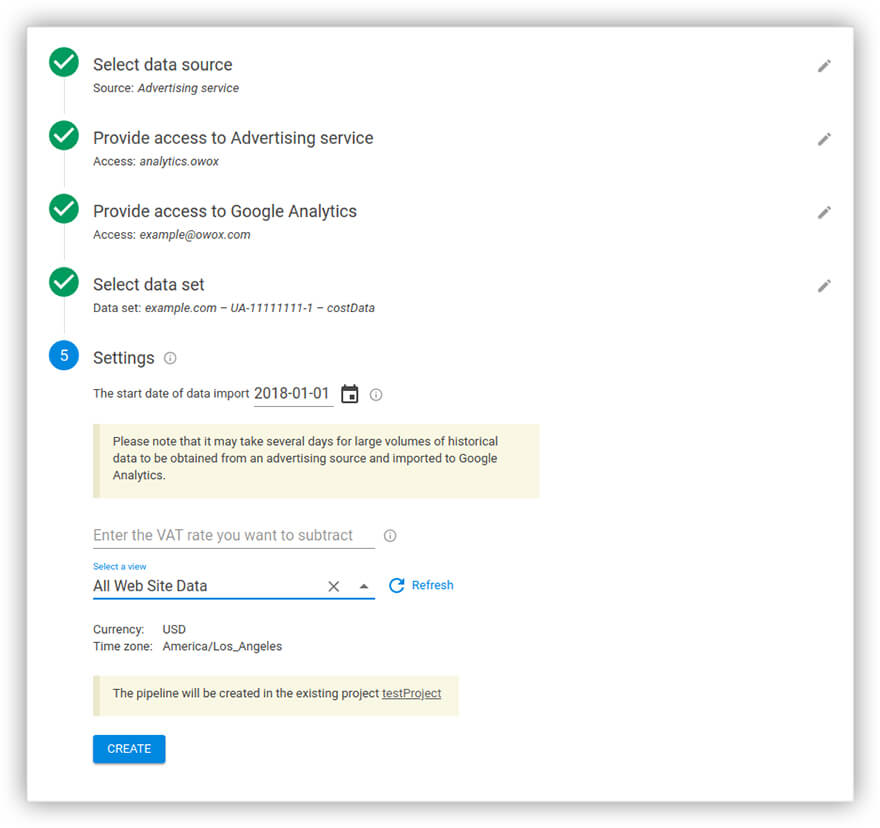The height and width of the screenshot is (828, 880).
Task: Click pencil icon beside Select data set
Action: pos(824,286)
